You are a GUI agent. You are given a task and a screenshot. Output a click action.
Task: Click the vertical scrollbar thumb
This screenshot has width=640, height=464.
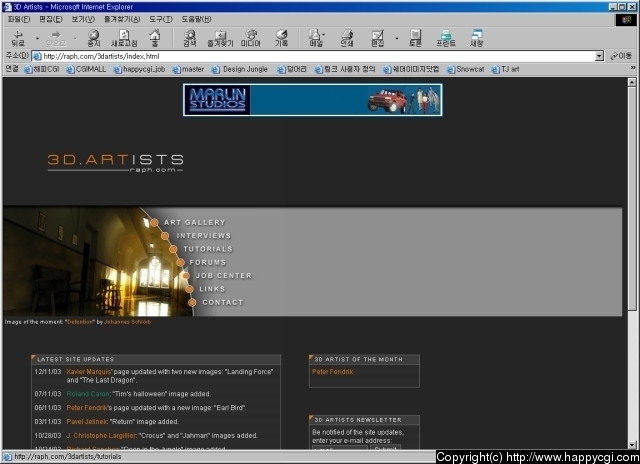[632, 198]
